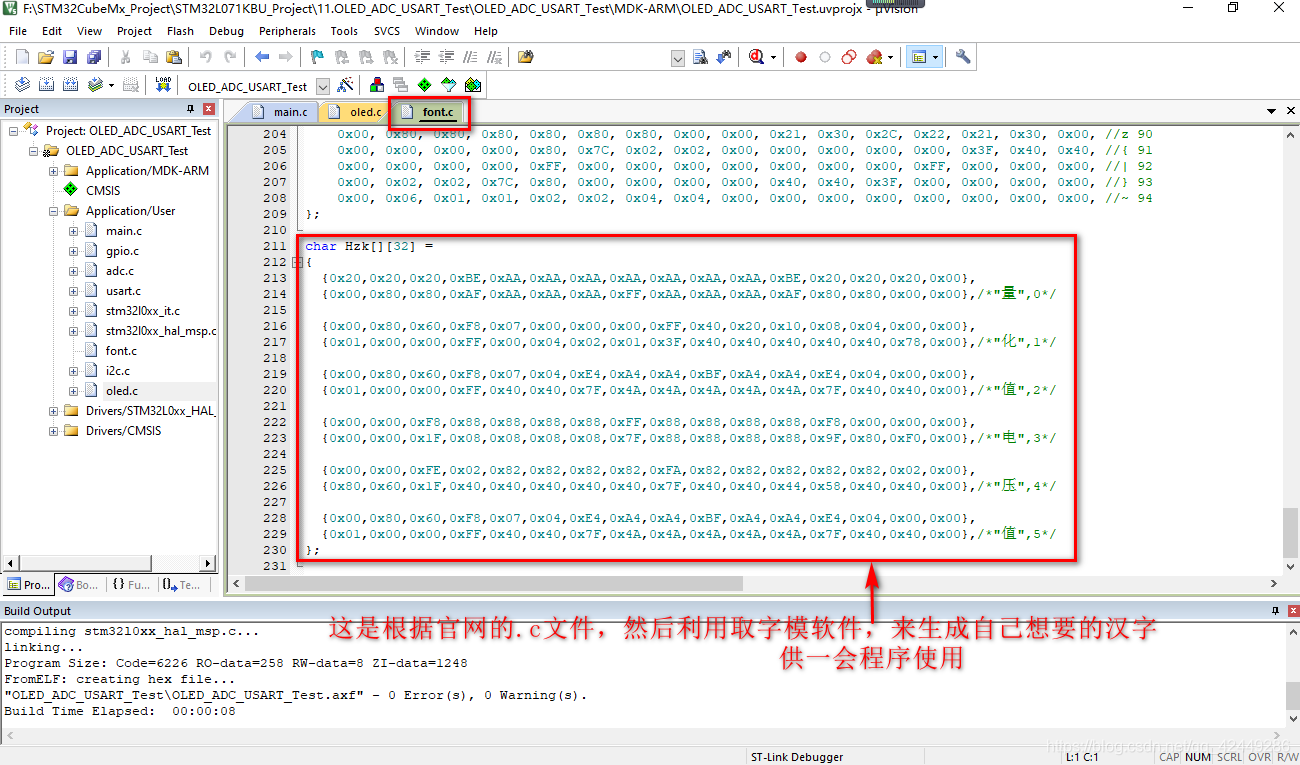
Task: Open the File menu
Action: click(18, 31)
